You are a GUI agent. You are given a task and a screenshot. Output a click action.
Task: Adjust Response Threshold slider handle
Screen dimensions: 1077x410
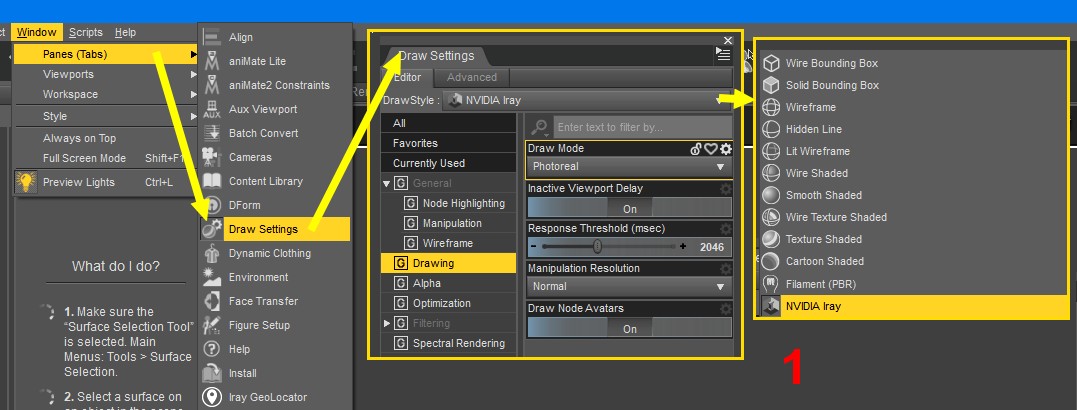point(598,247)
